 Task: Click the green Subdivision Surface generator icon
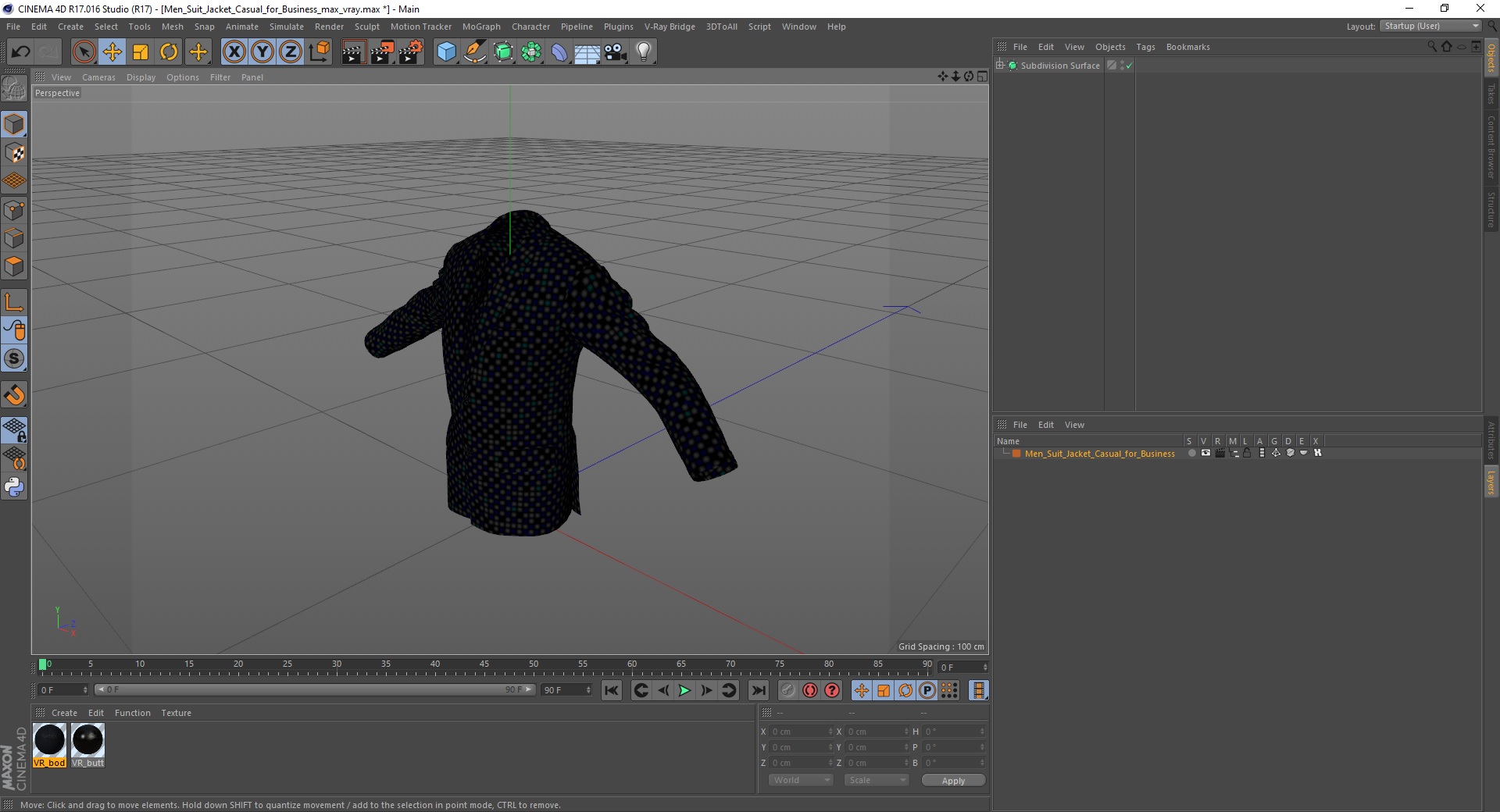coord(503,52)
